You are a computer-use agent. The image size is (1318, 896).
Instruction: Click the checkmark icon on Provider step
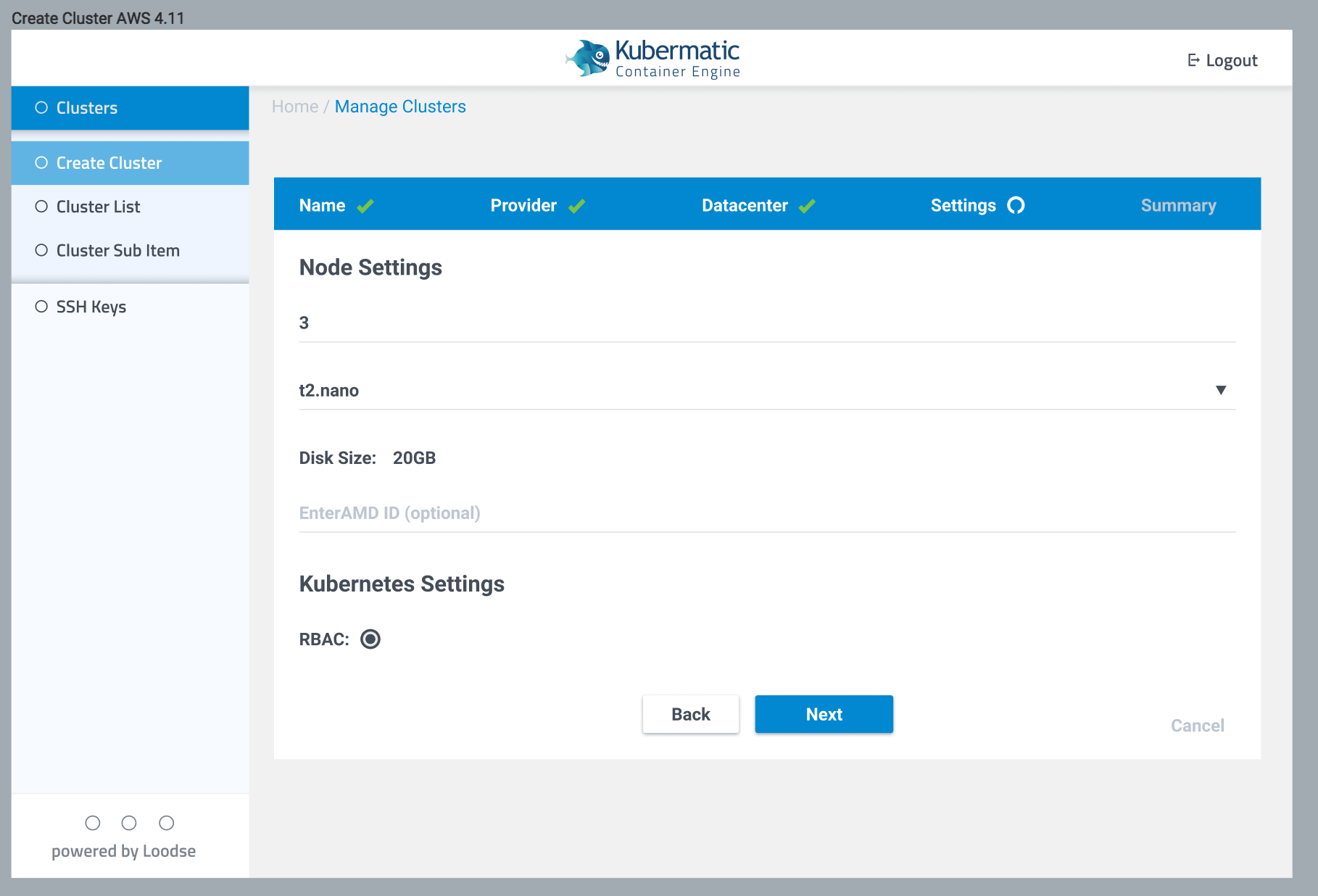(577, 205)
